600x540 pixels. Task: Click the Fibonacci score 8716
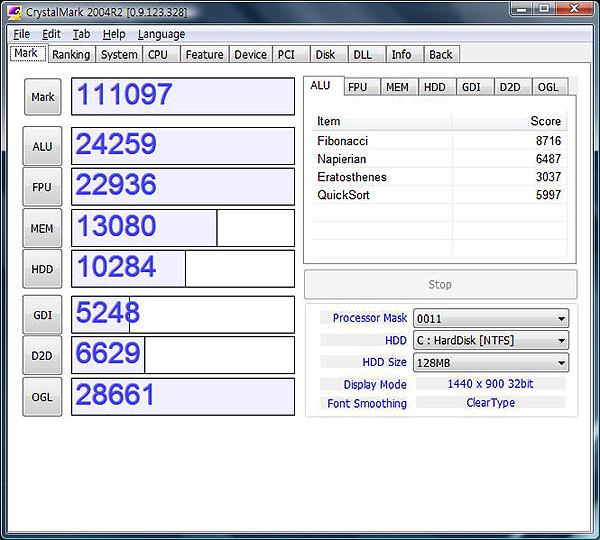coord(548,140)
